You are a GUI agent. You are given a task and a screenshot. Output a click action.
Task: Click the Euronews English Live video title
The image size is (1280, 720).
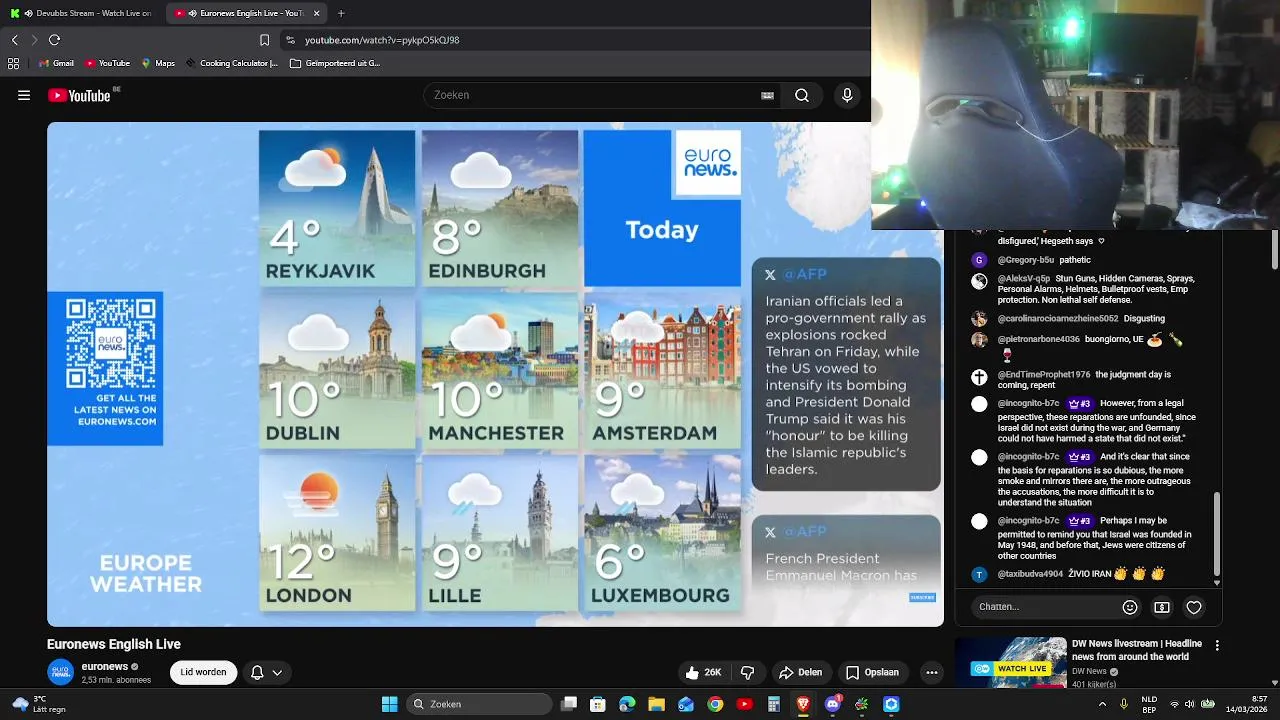pos(114,644)
